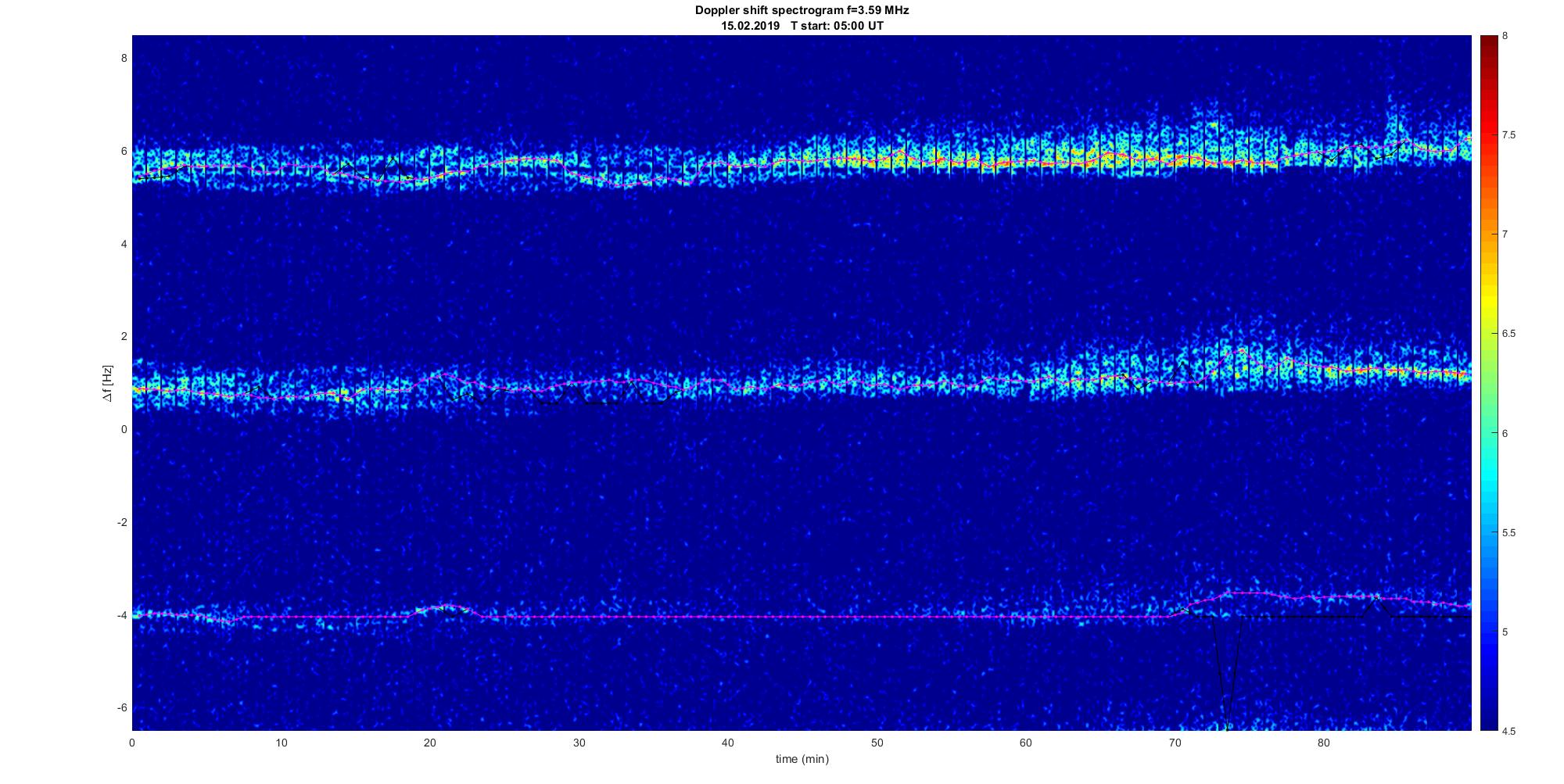Click the y-axis tick label -6
This screenshot has width=1564, height=784.
point(122,708)
